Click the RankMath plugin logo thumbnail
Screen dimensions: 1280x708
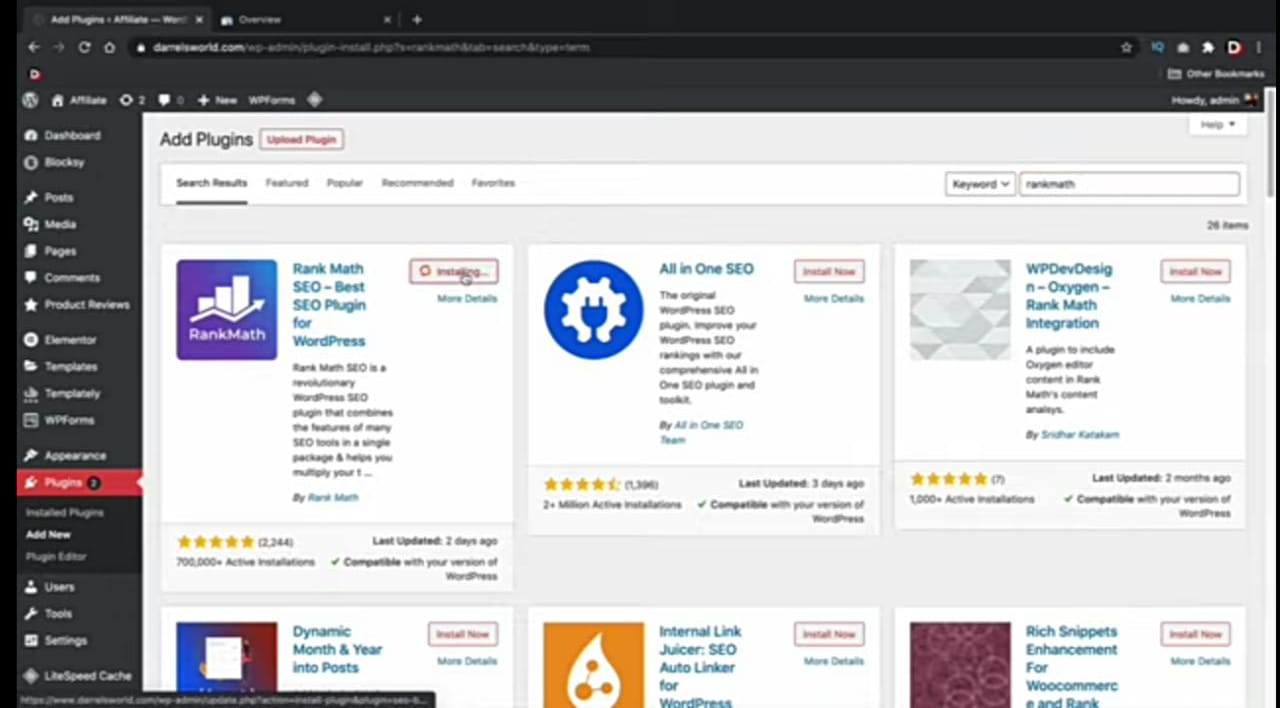(227, 310)
